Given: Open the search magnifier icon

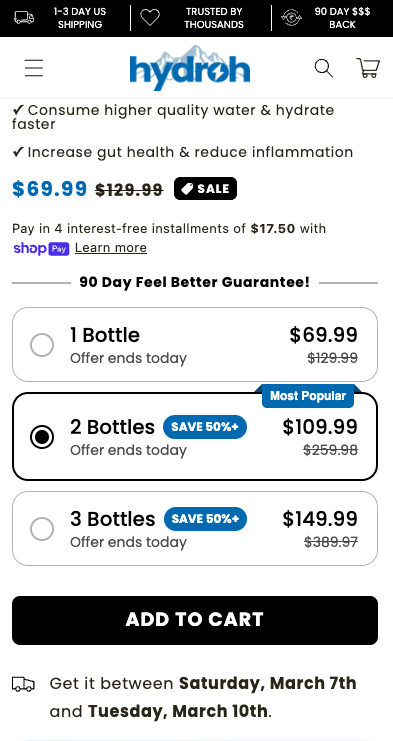Looking at the screenshot, I should pos(324,68).
